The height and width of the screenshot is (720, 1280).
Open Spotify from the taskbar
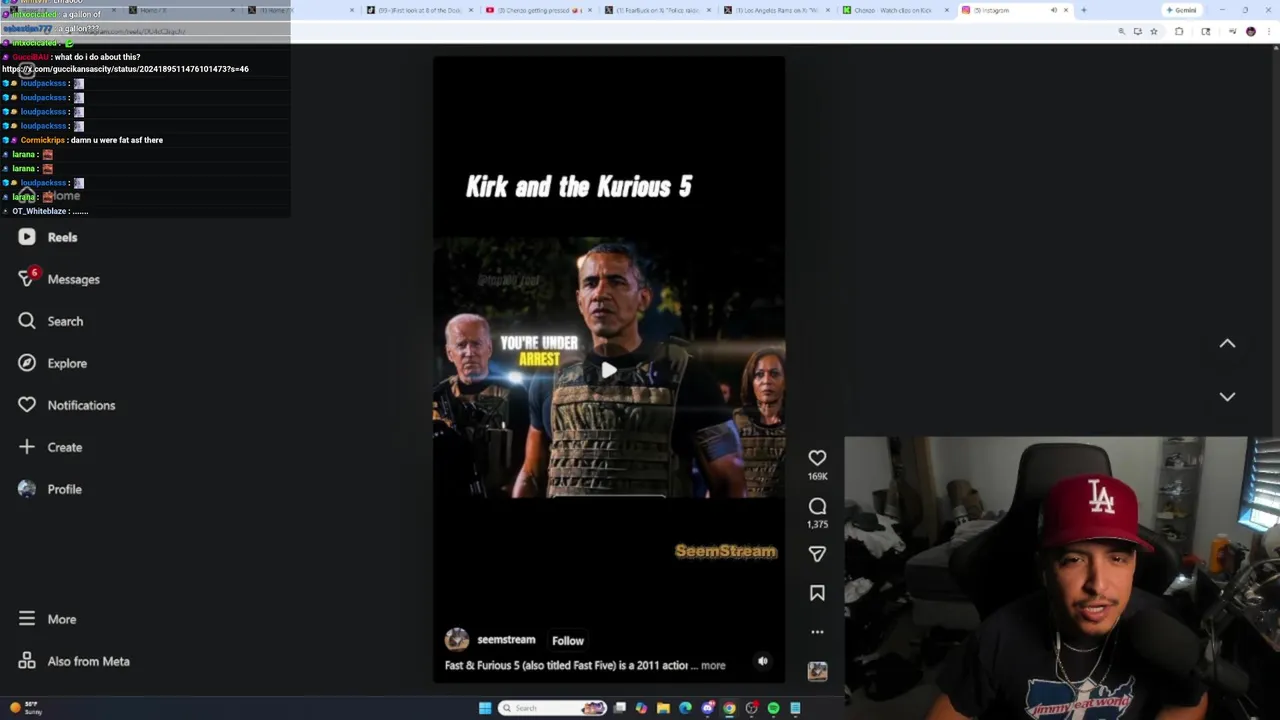coord(773,708)
